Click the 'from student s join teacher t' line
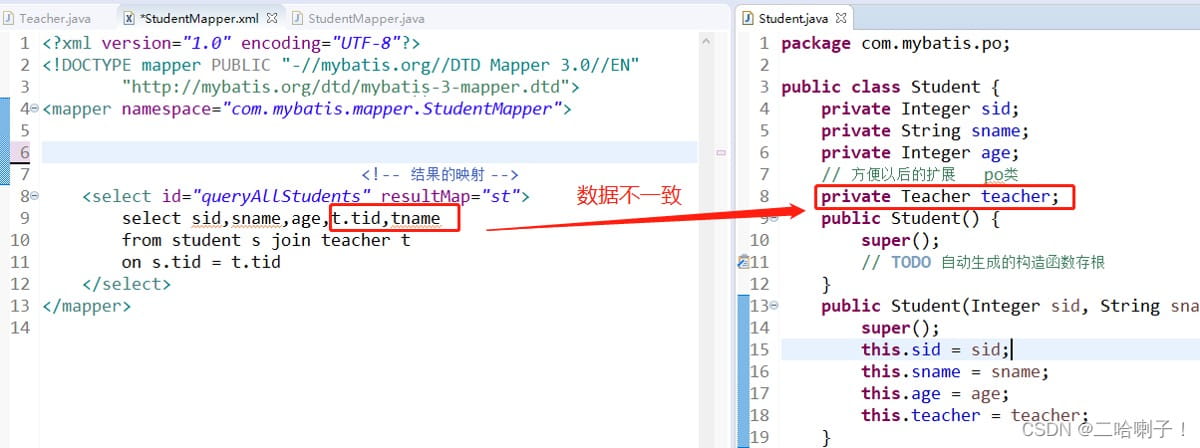This screenshot has width=1200, height=448. pos(266,241)
